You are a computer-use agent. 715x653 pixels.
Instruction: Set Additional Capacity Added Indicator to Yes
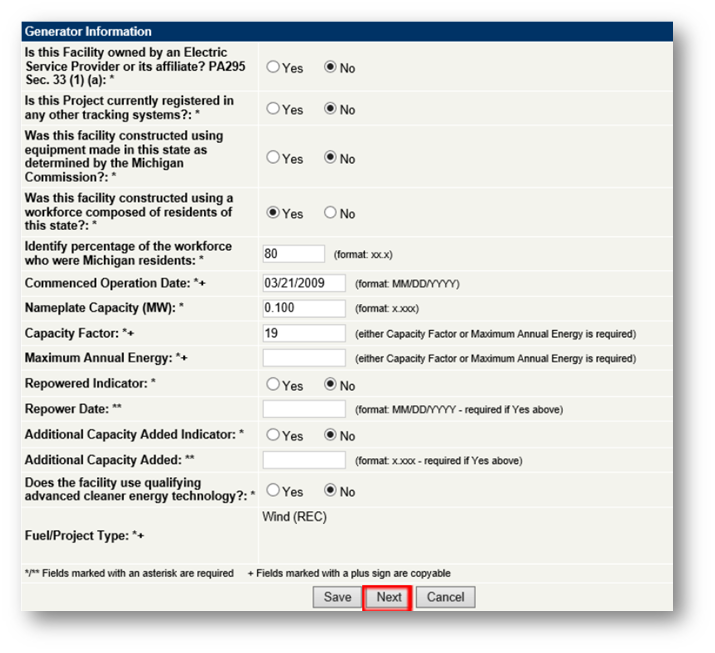tap(273, 435)
